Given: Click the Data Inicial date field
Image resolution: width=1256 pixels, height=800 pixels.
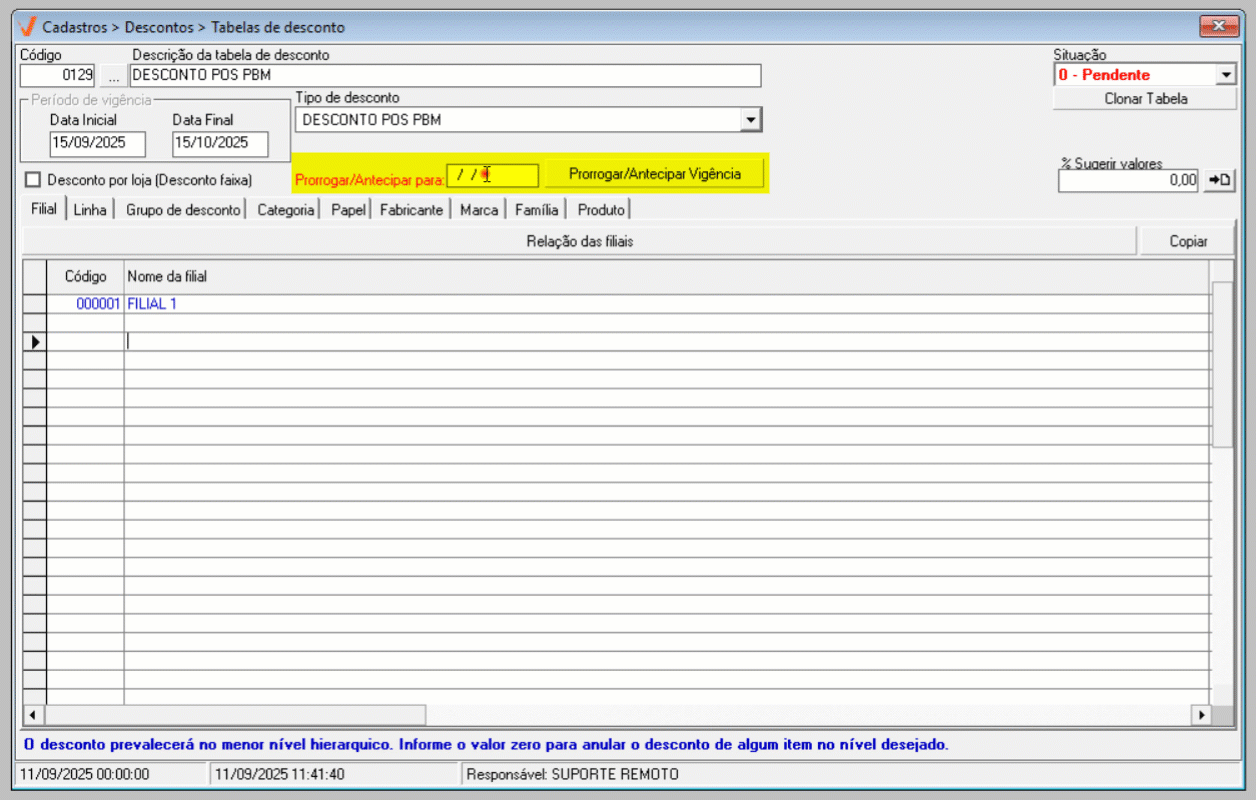Looking at the screenshot, I should 98,144.
